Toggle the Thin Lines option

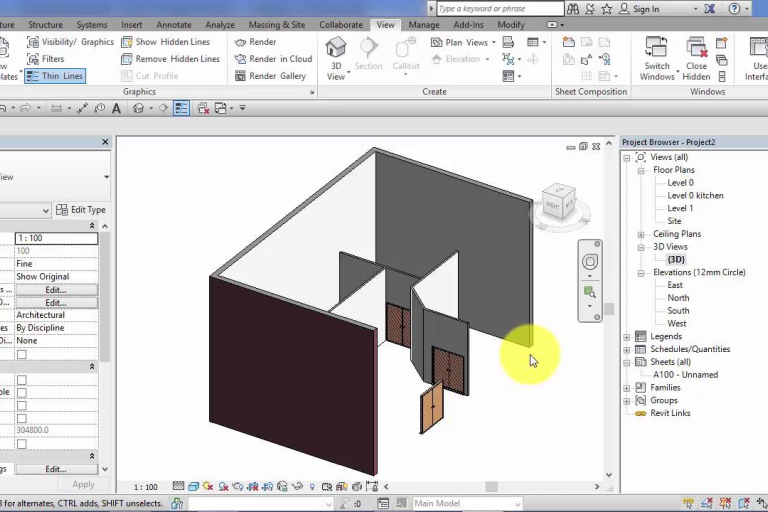pos(54,76)
